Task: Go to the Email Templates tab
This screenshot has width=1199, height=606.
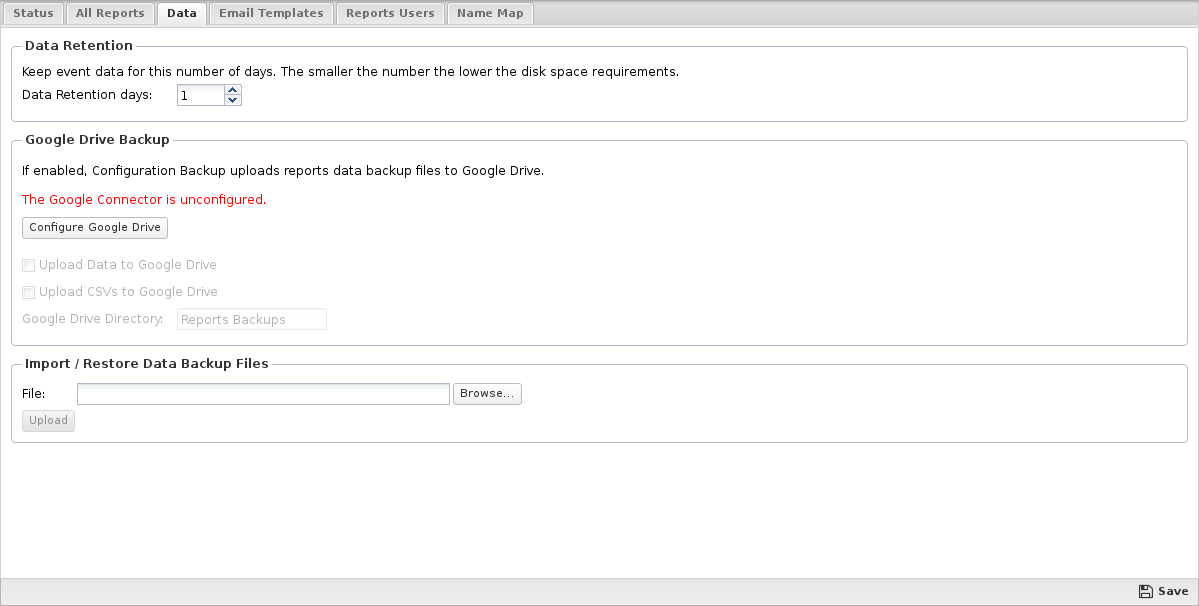Action: click(x=271, y=13)
